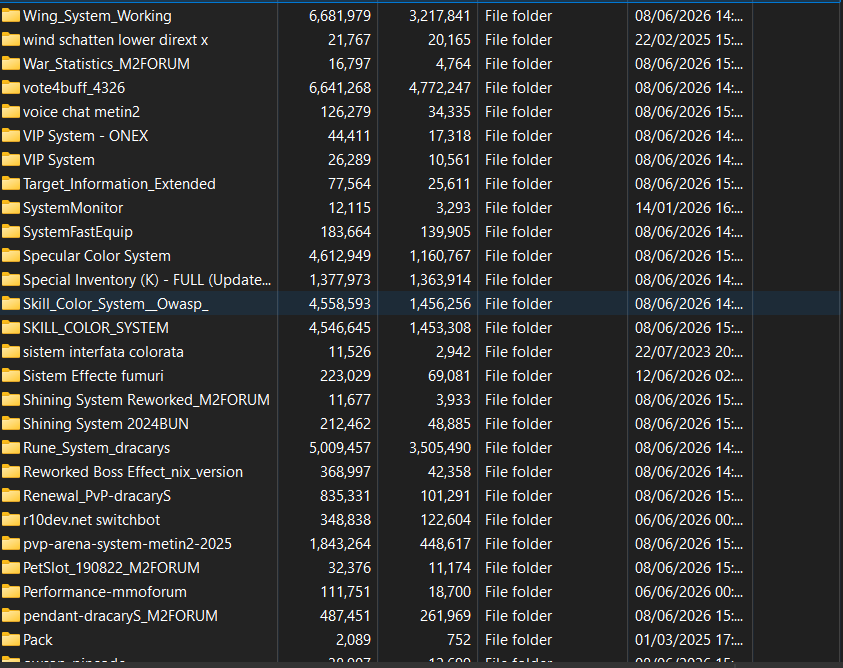Click the Specular Color System folder icon
This screenshot has width=843, height=668.
click(11, 255)
